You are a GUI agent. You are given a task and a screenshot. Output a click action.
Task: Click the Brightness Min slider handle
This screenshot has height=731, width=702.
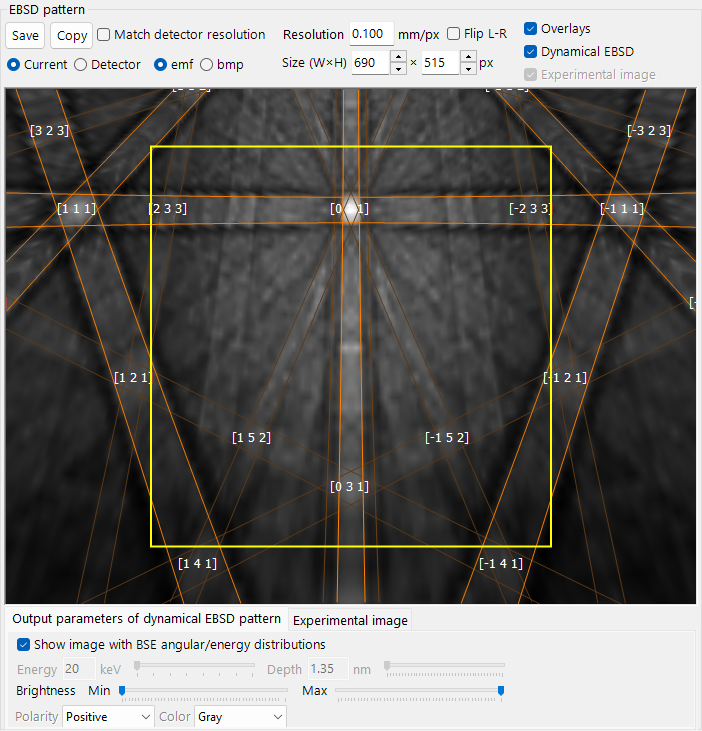tap(122, 690)
